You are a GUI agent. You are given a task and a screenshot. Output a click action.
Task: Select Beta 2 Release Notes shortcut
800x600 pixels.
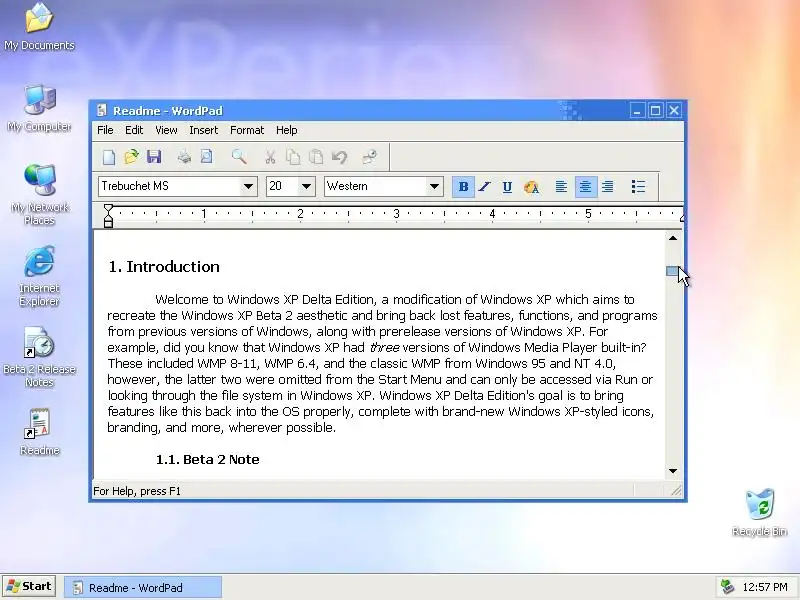(39, 357)
